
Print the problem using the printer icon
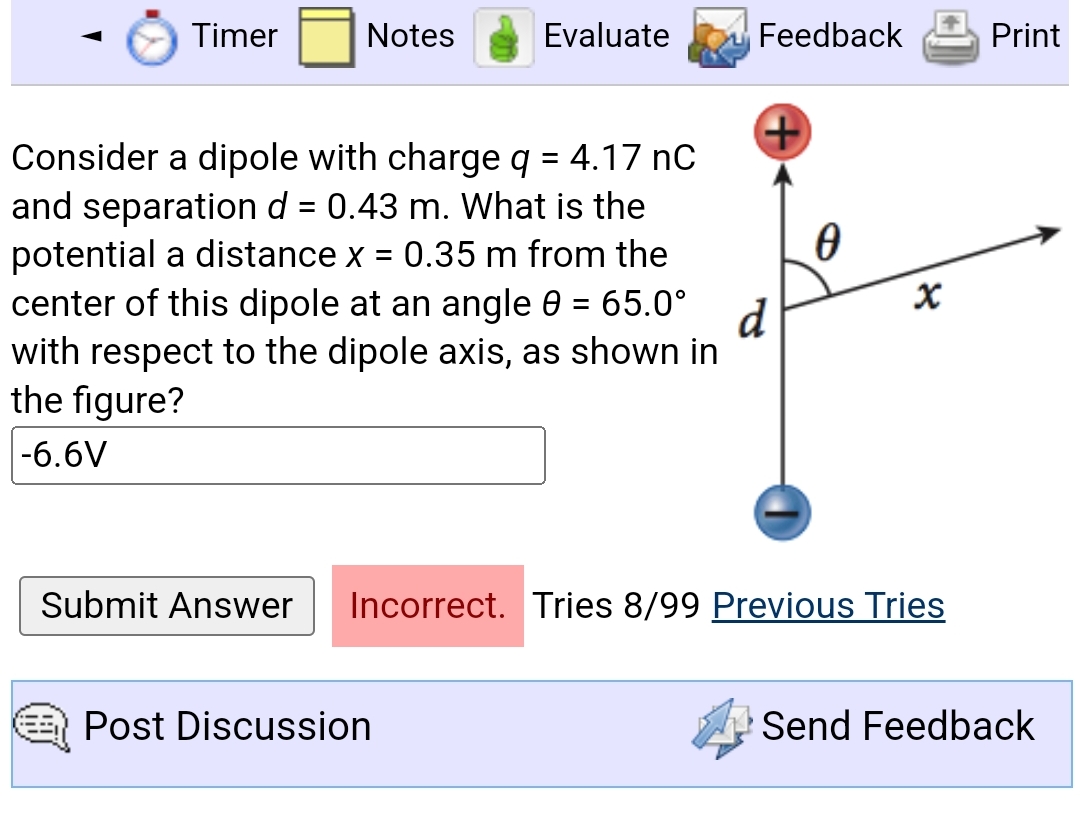(950, 37)
